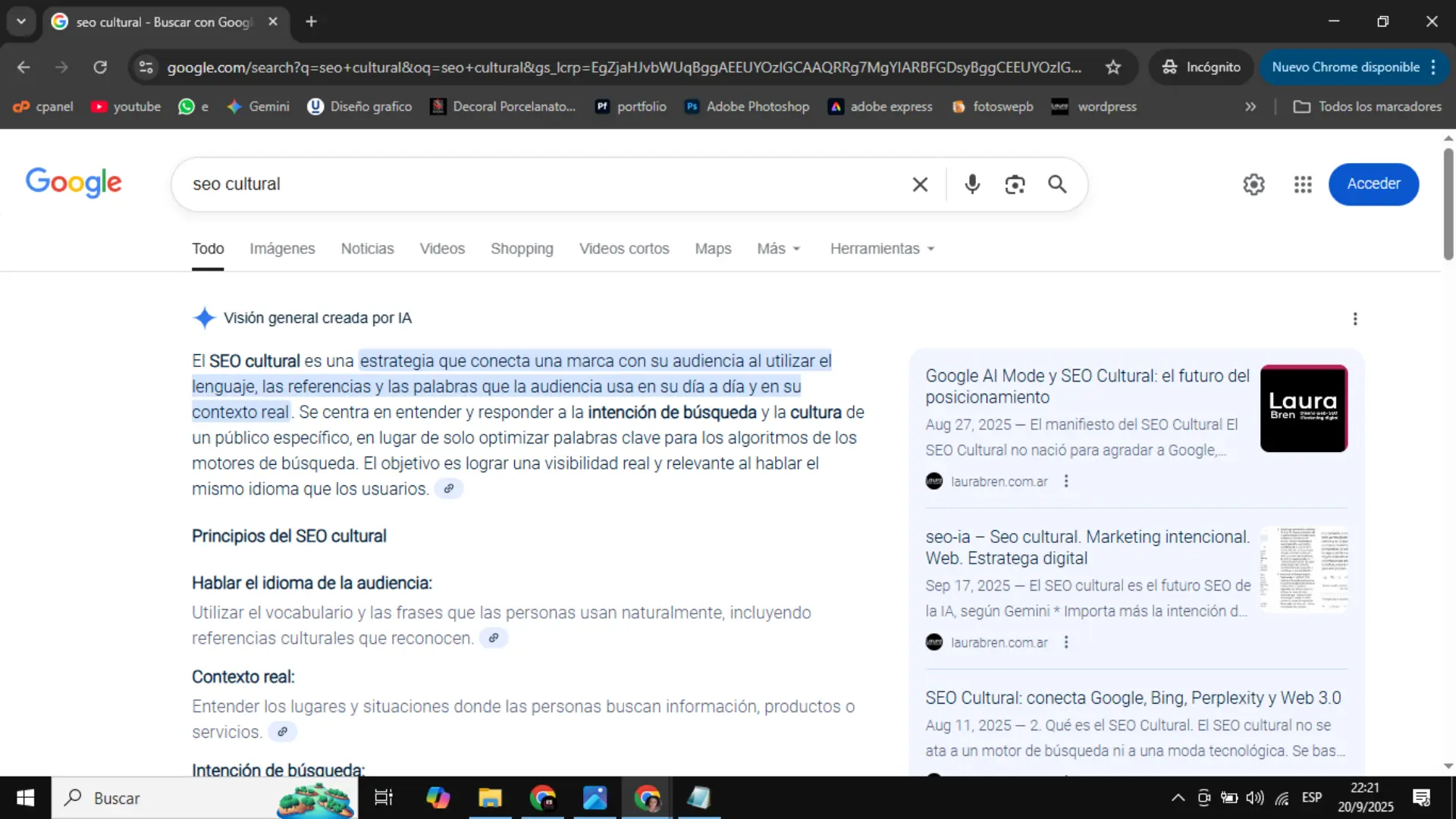Switch to the Imágenes tab
The height and width of the screenshot is (819, 1456).
coord(282,248)
